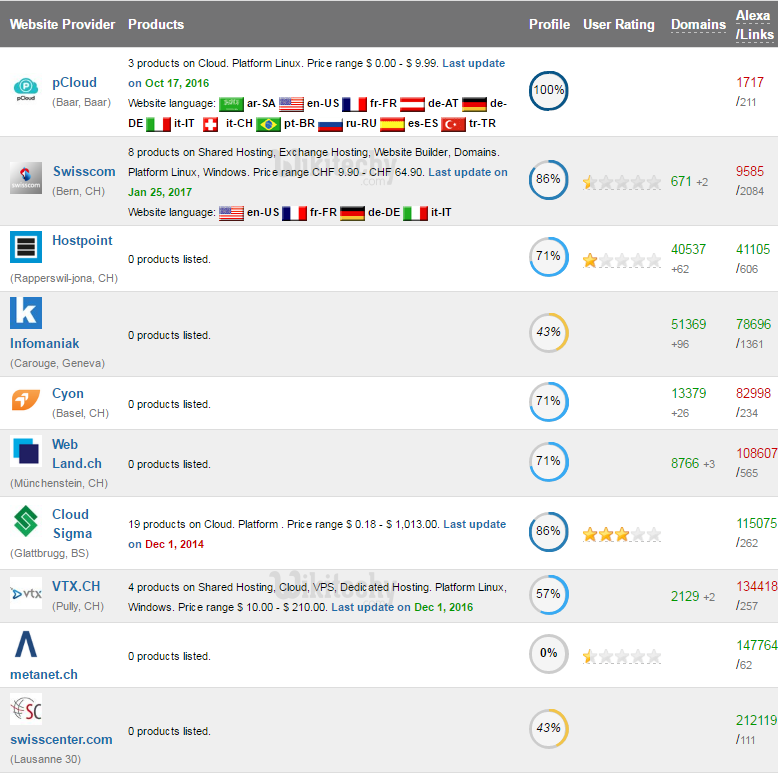The width and height of the screenshot is (778, 773).
Task: Sort by User Rating column header
Action: (619, 25)
